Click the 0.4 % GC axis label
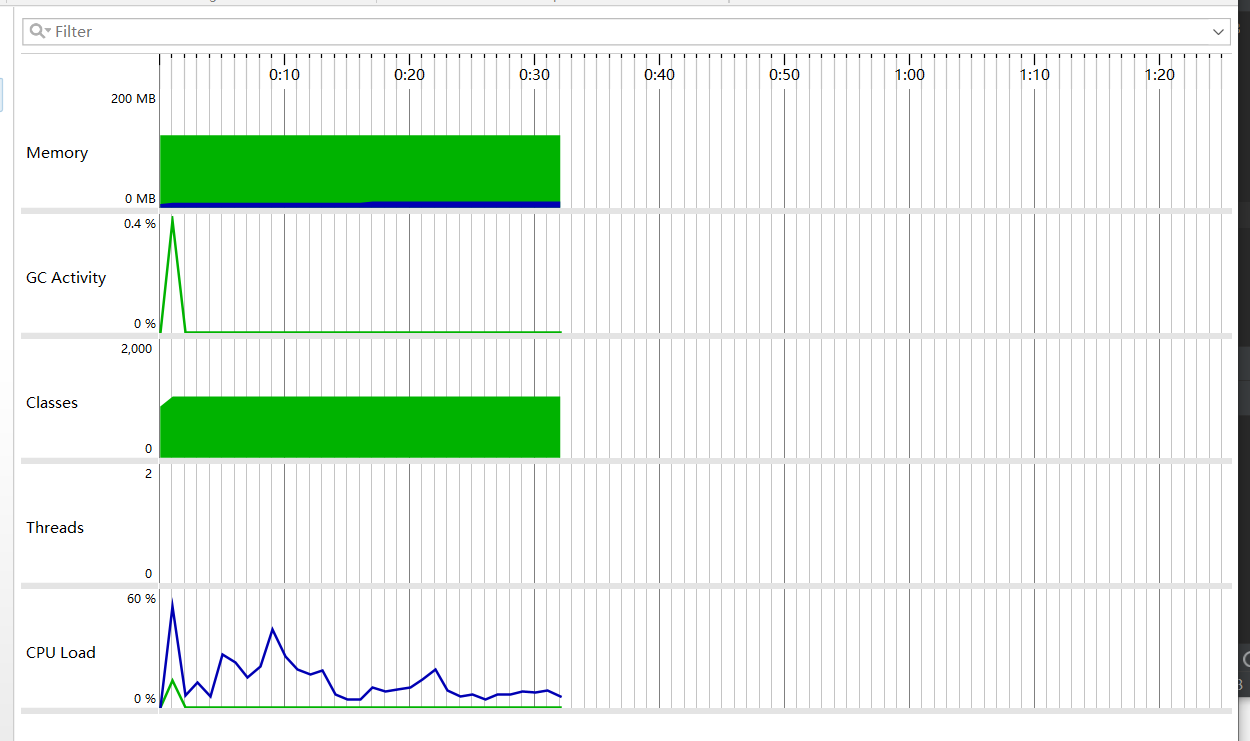1250x741 pixels. 140,224
